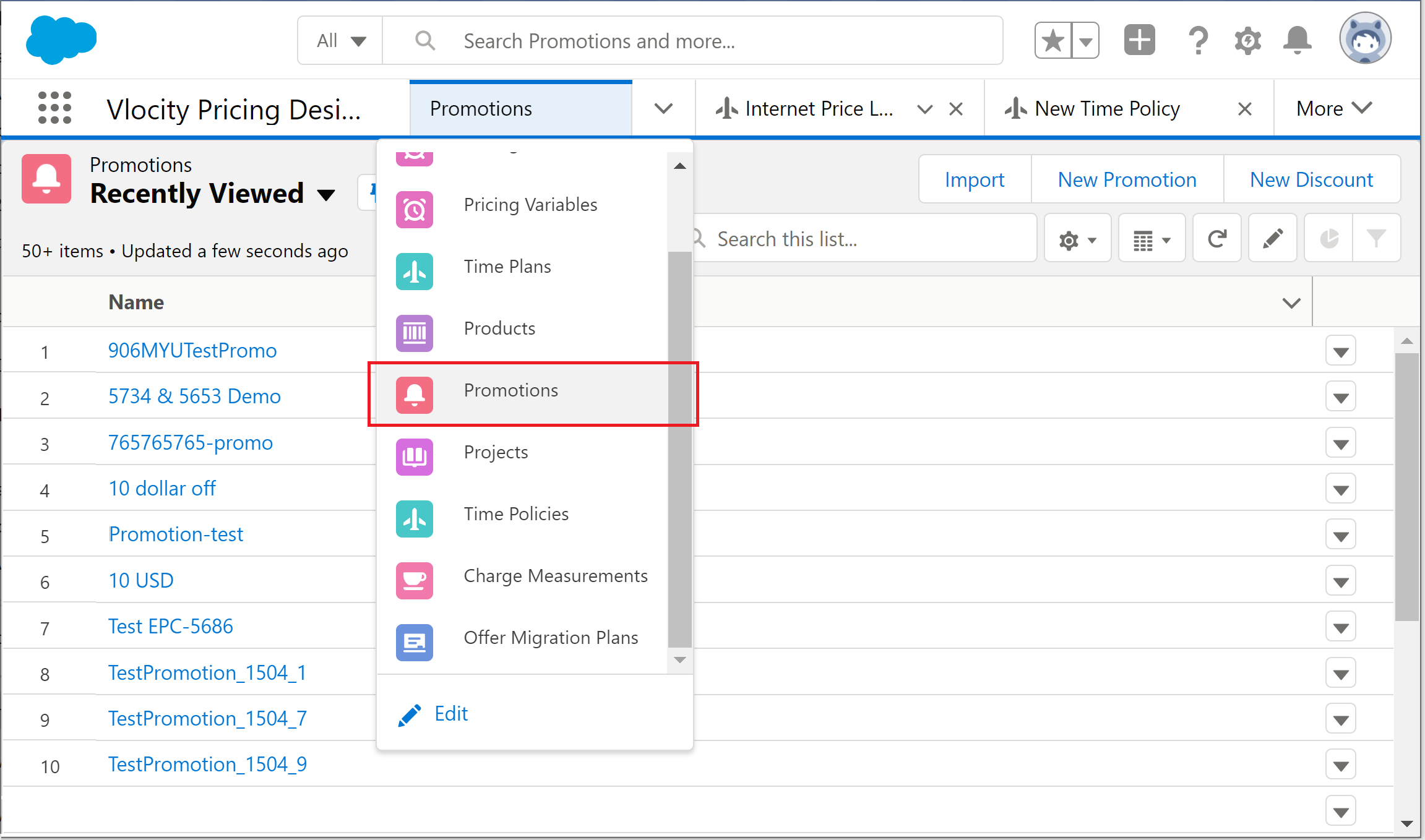The width and height of the screenshot is (1425, 840).
Task: Open the display as table menu
Action: (1152, 239)
